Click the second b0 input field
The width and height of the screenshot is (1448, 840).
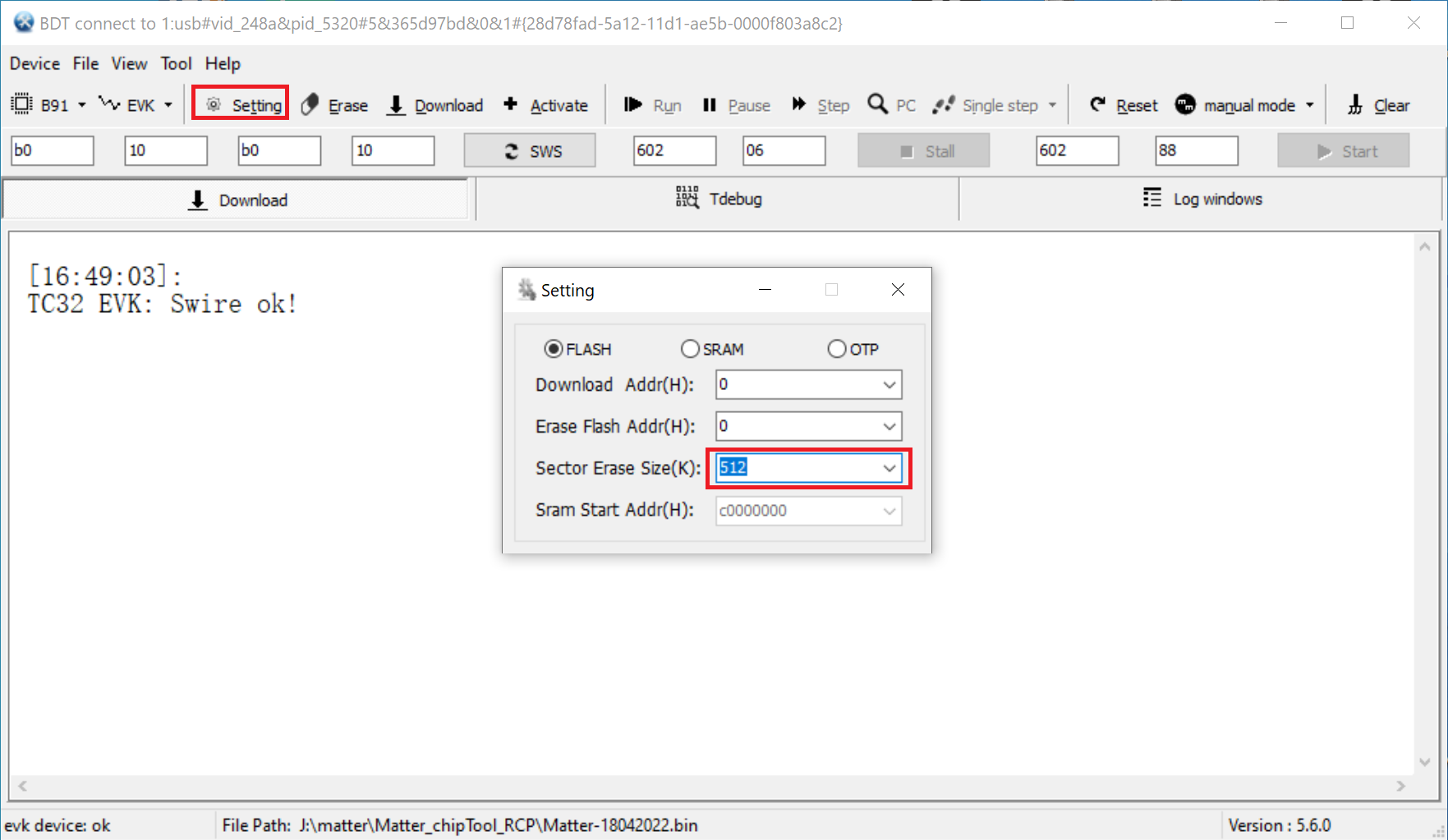coord(279,150)
